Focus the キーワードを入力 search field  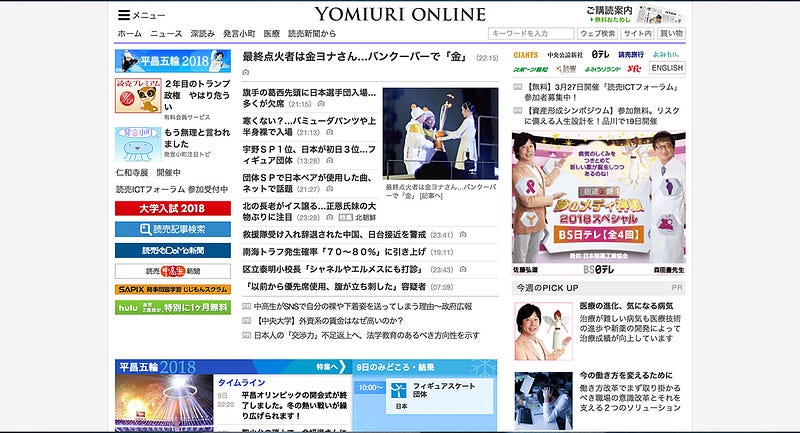point(531,34)
